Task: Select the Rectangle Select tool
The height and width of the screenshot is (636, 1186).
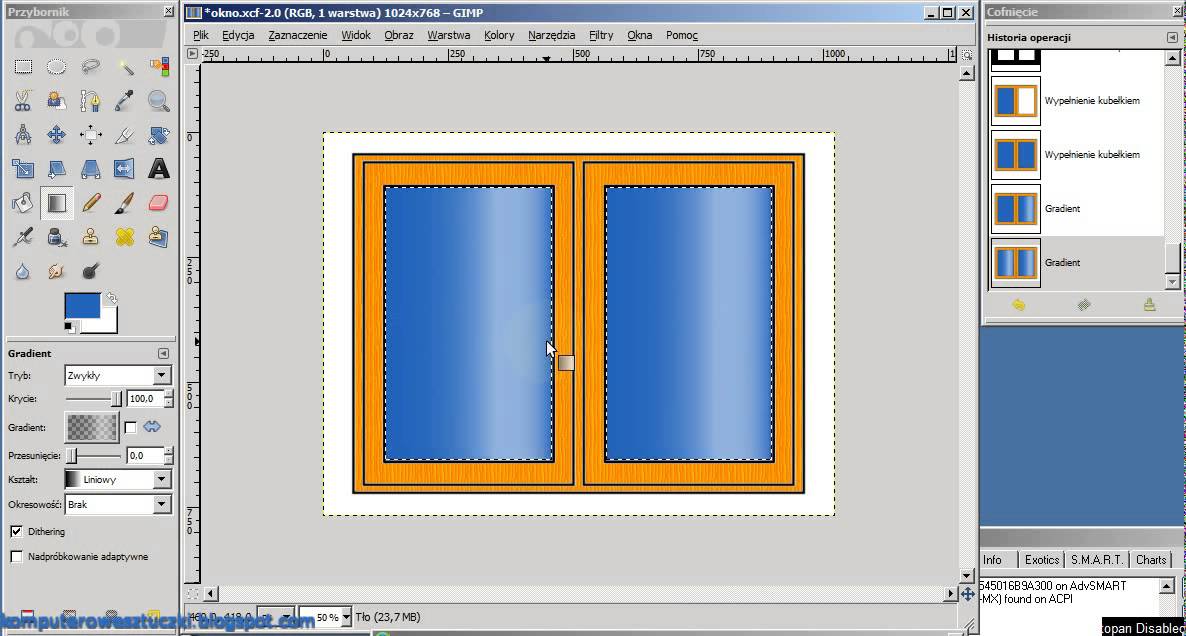Action: coord(23,67)
